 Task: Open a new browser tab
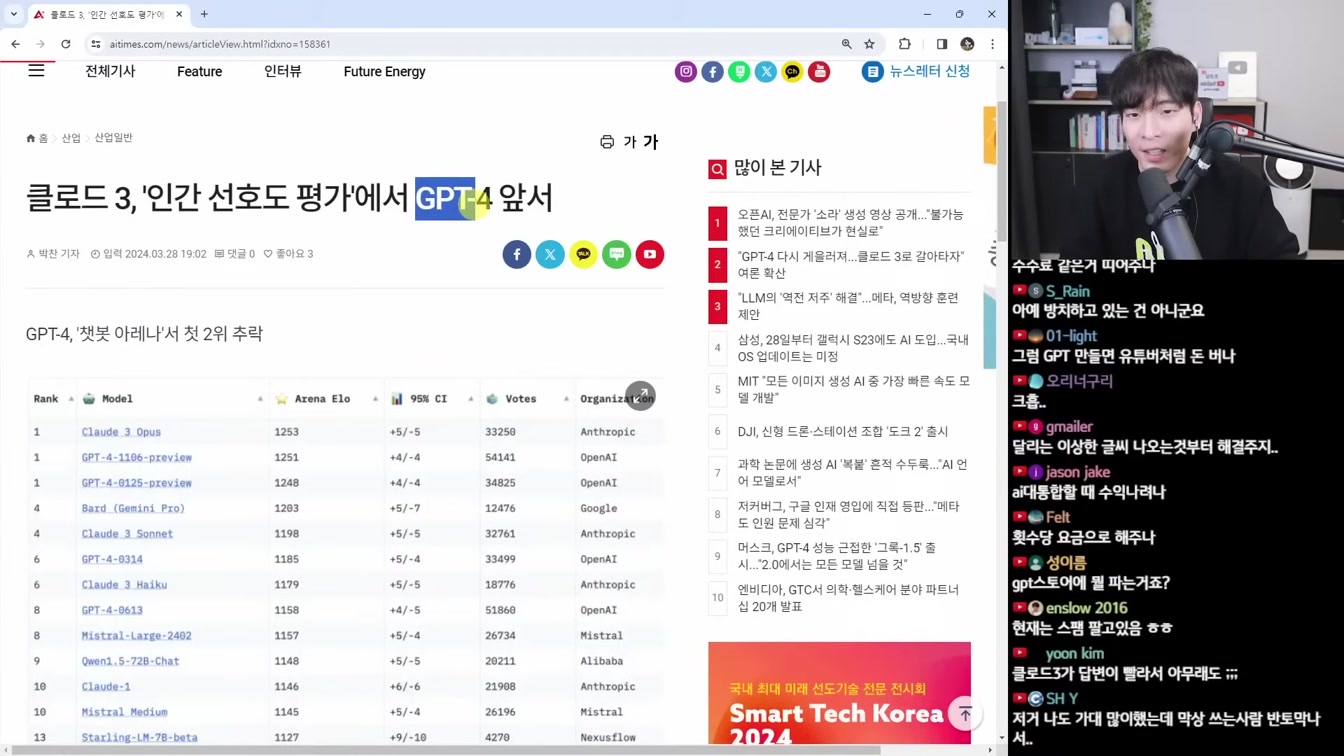(x=204, y=14)
